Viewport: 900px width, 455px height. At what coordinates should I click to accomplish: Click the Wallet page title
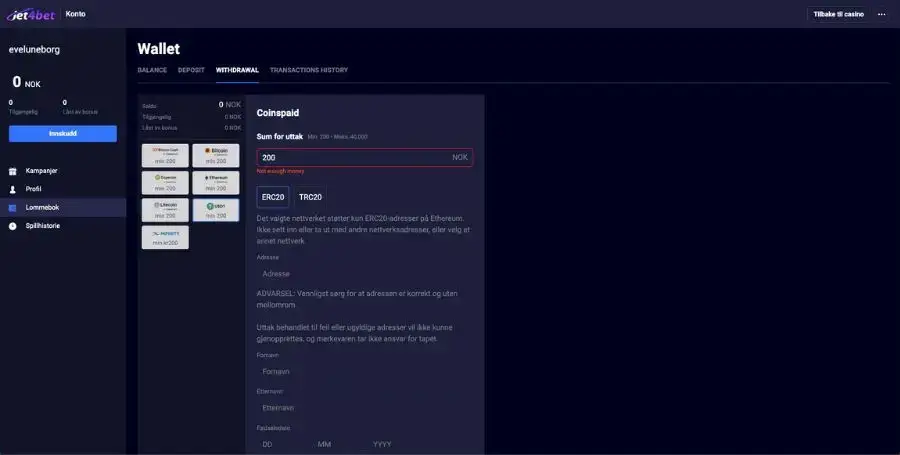[158, 49]
